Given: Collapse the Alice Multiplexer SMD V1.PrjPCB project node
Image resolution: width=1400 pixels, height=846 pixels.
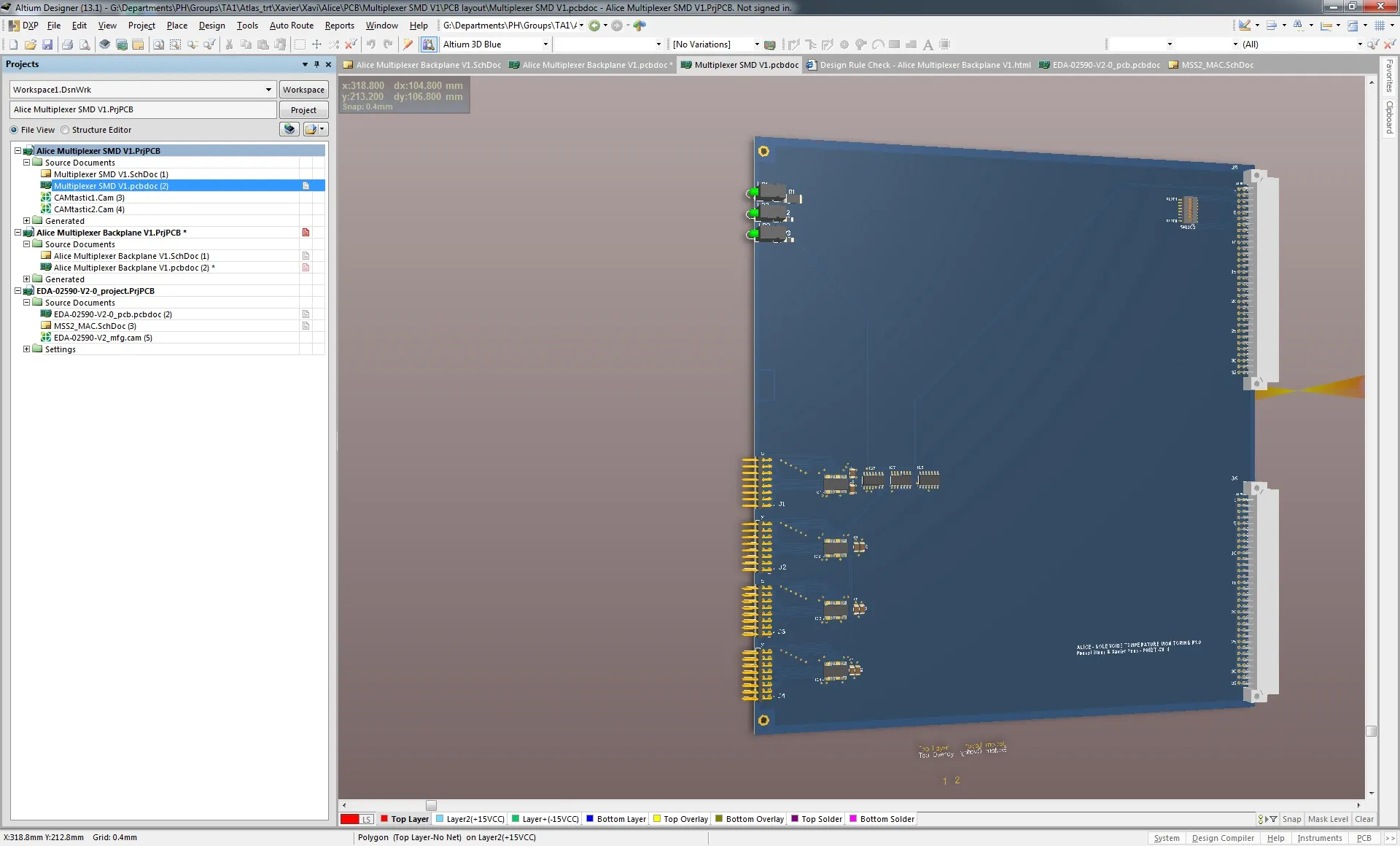Looking at the screenshot, I should point(18,151).
